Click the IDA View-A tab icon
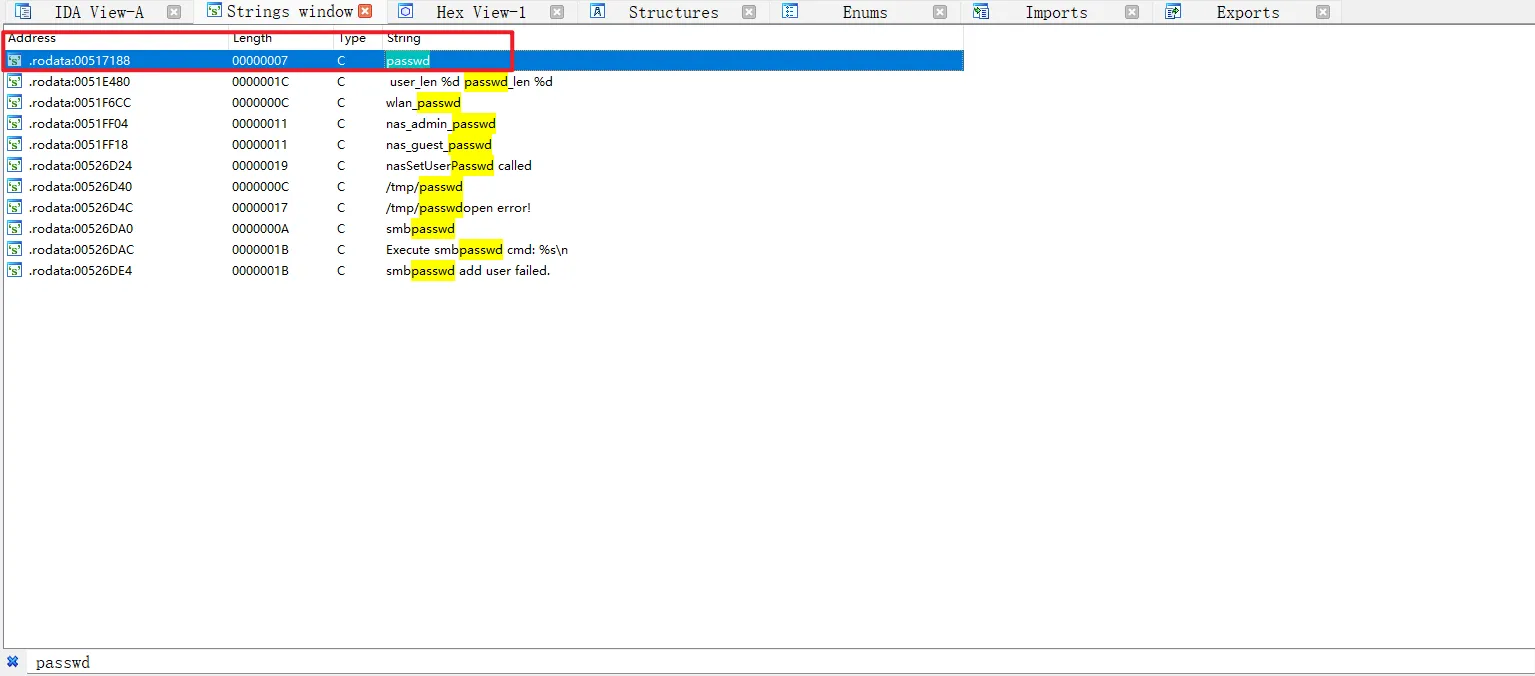1535x676 pixels. point(23,12)
